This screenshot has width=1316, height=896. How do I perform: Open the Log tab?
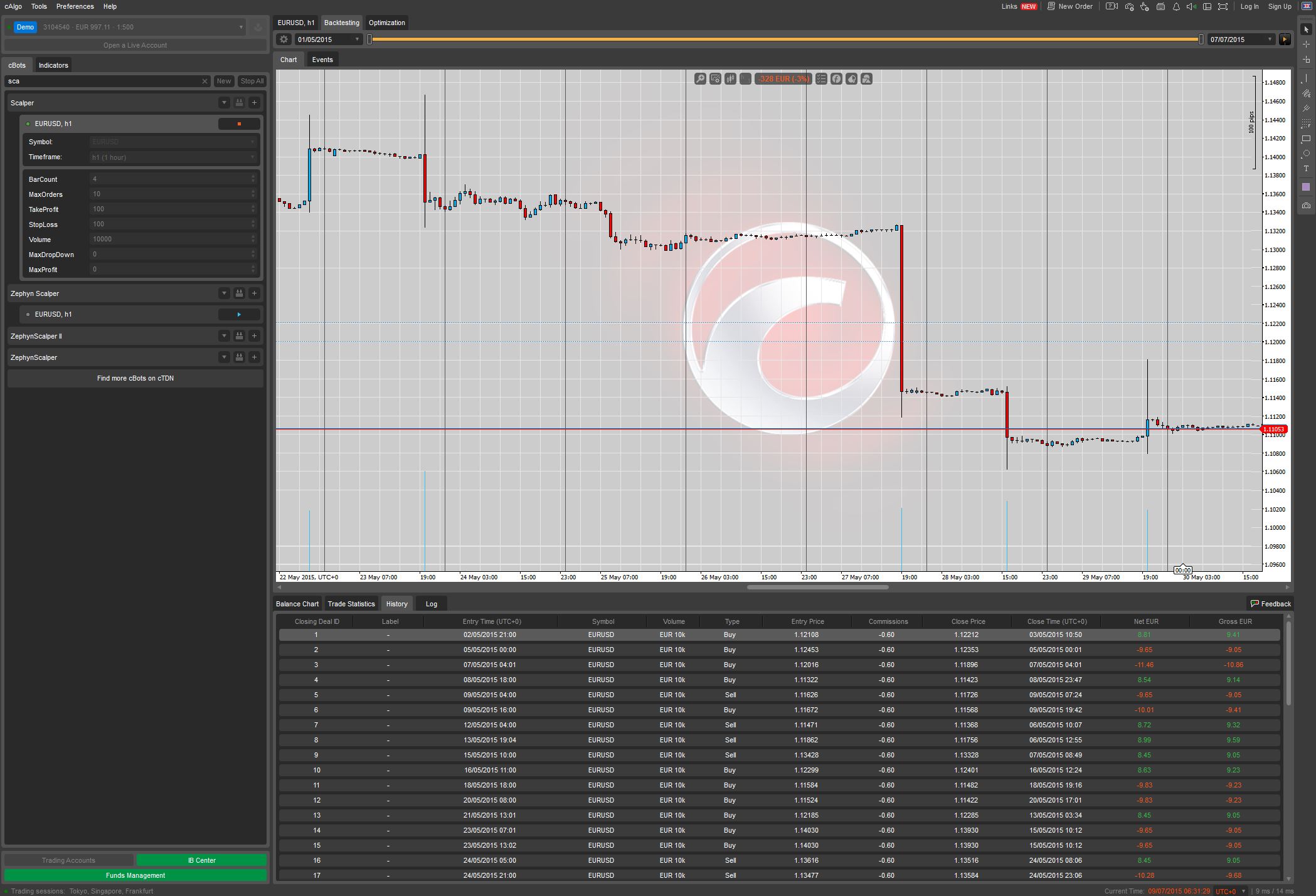(432, 604)
